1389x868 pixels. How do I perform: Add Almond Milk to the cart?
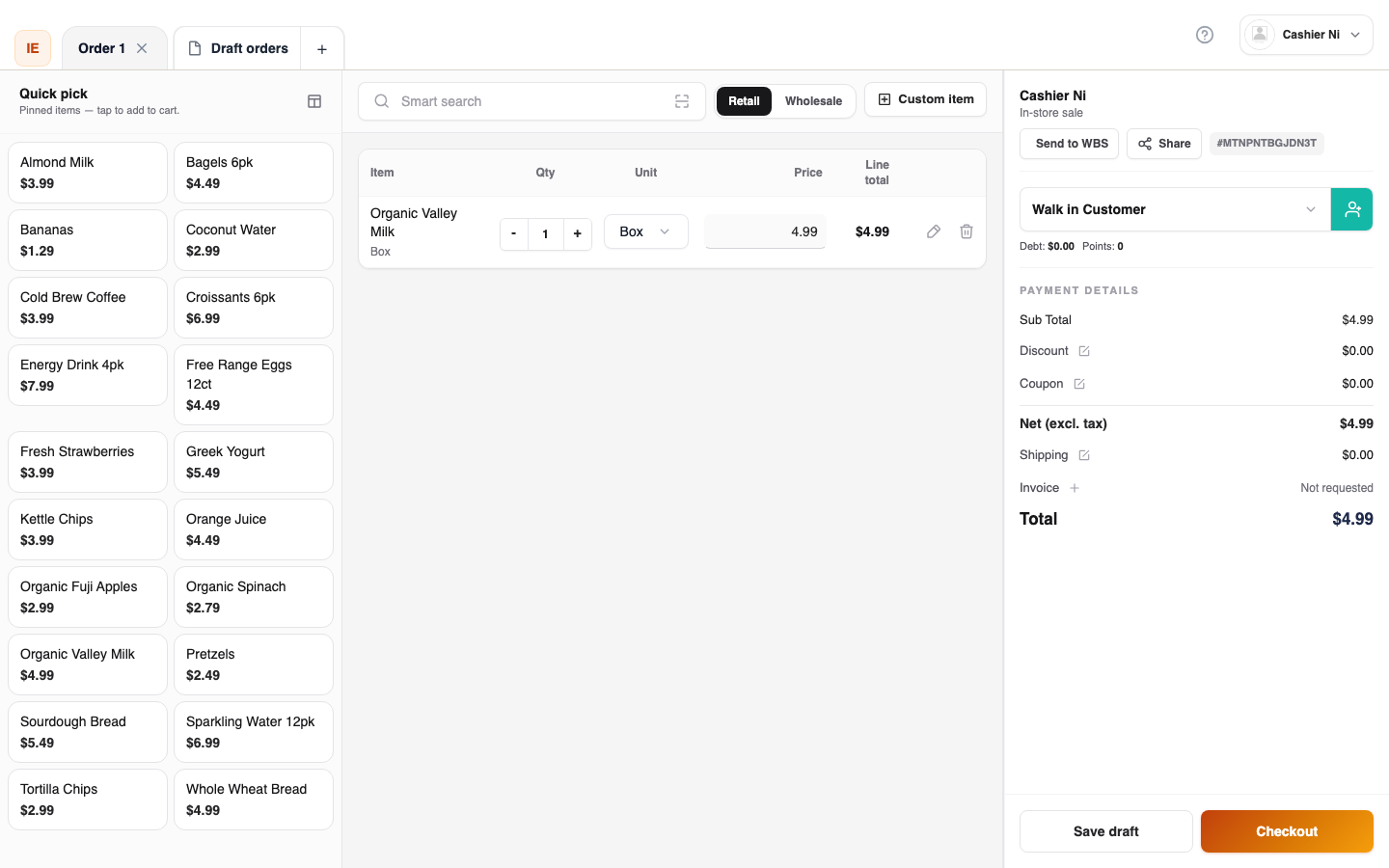(x=88, y=173)
